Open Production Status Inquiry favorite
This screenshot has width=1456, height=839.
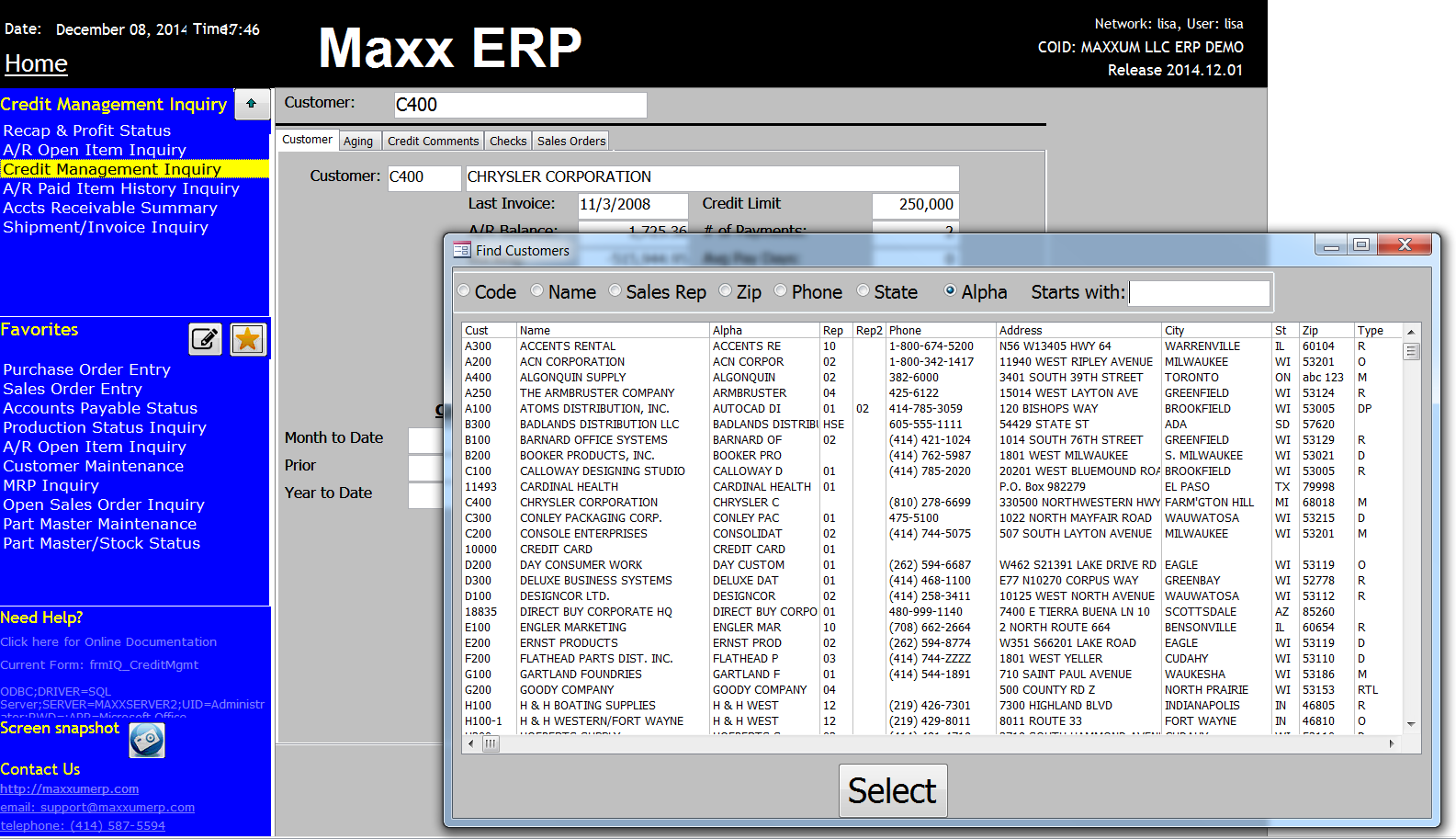coord(105,427)
